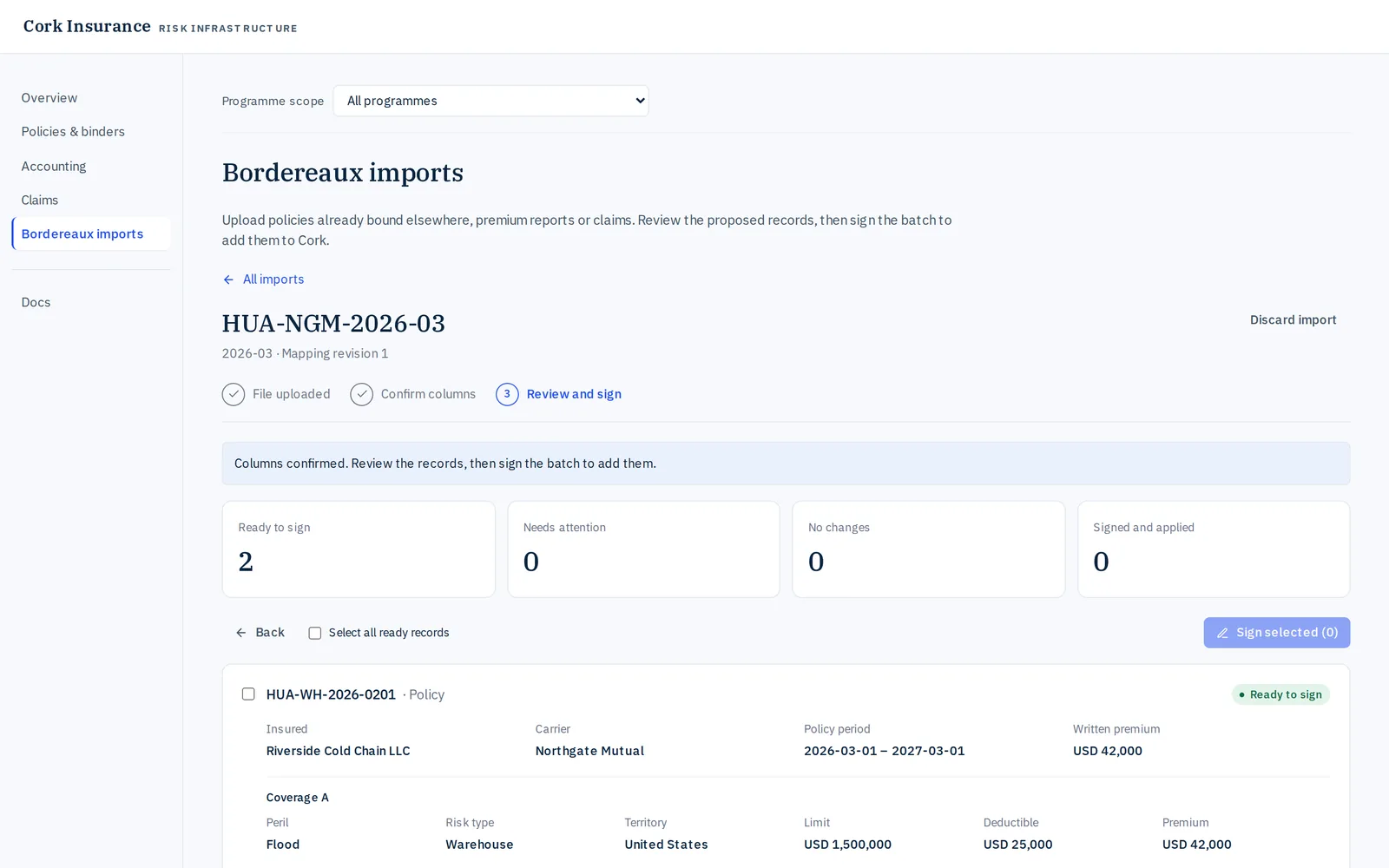Click the Sign selected (0) button
The width and height of the screenshot is (1389, 868).
(x=1277, y=633)
